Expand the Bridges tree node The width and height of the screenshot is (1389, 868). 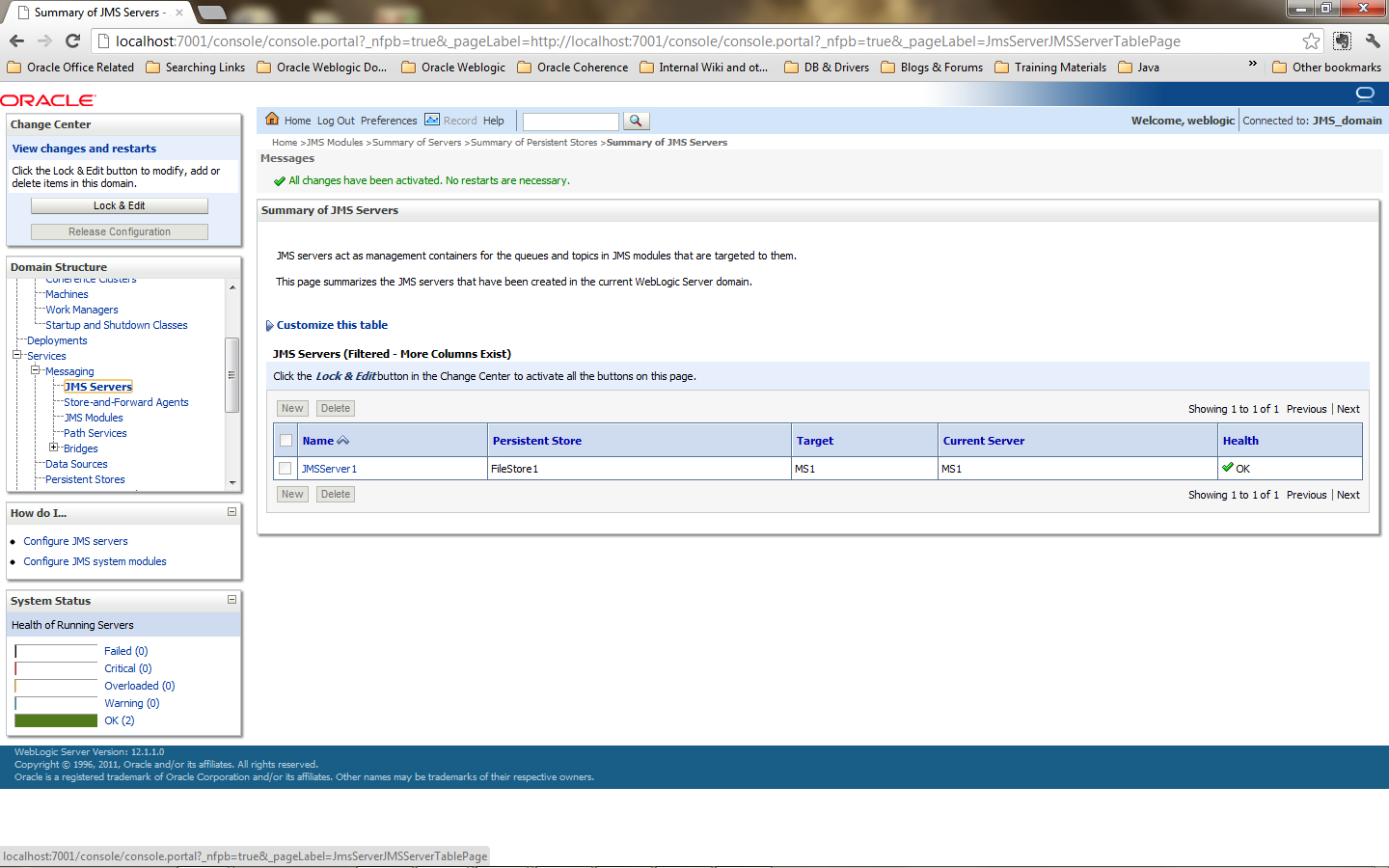coord(54,448)
